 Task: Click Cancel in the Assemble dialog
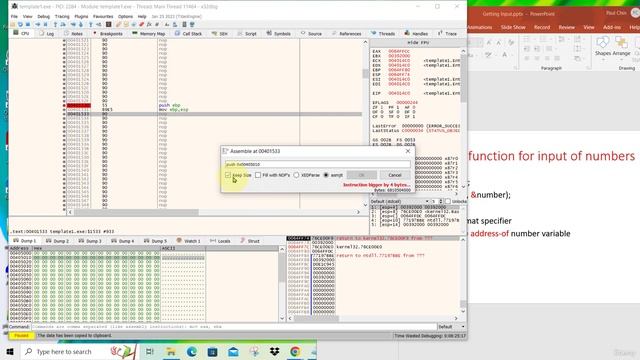(x=395, y=175)
